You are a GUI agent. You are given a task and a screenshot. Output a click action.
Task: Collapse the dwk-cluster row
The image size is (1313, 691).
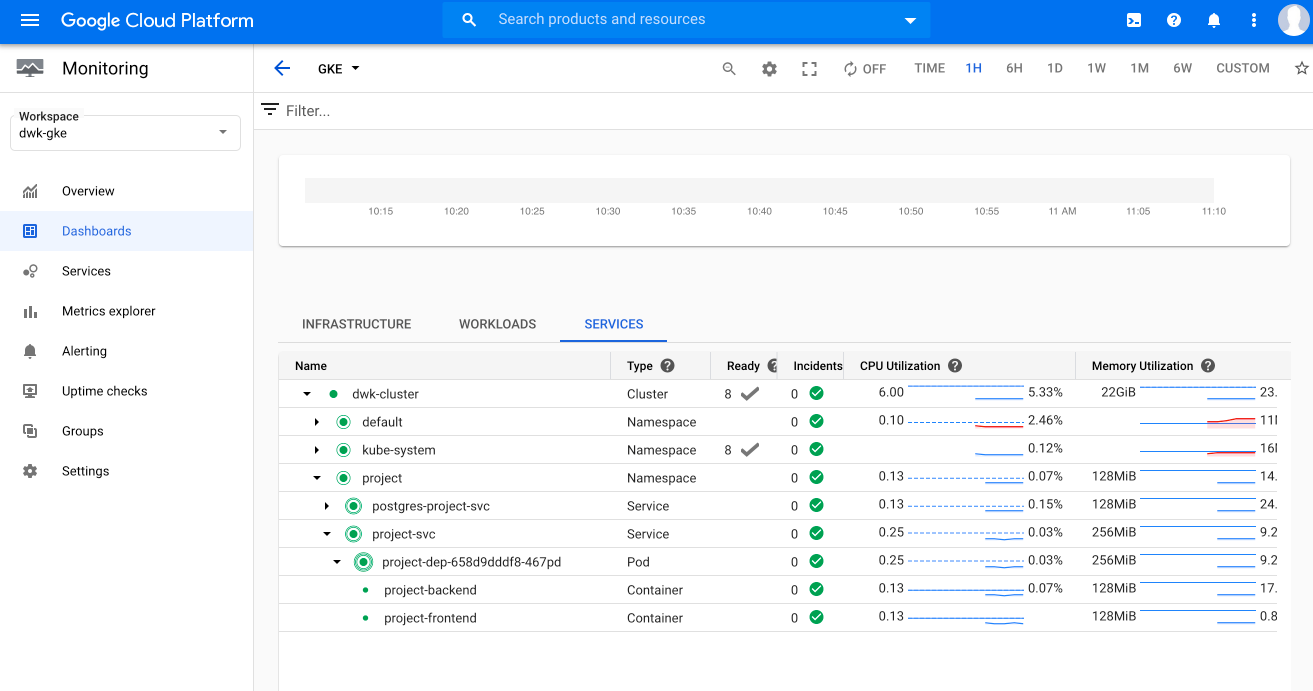pyautogui.click(x=307, y=394)
